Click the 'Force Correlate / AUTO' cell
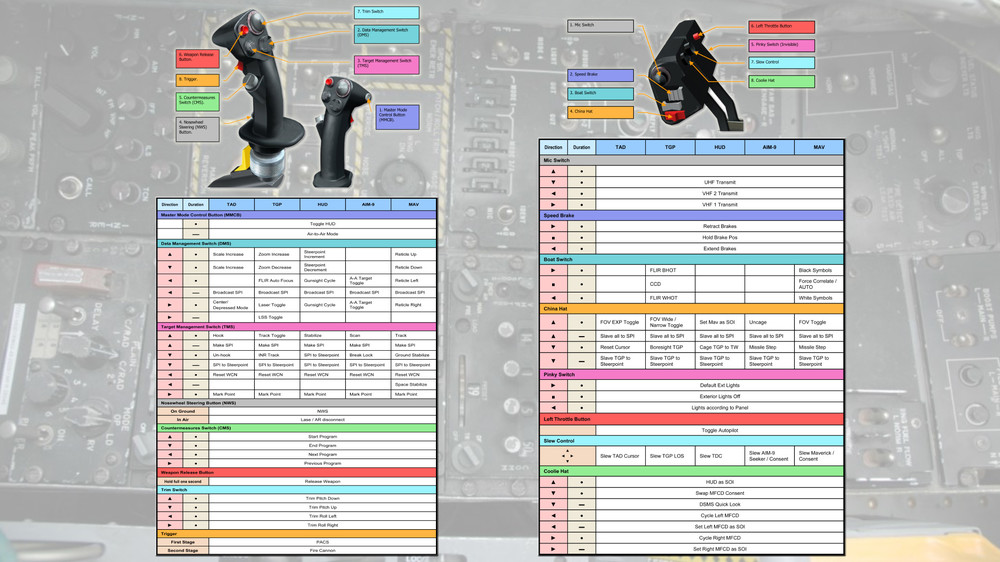1000x562 pixels. 819,284
